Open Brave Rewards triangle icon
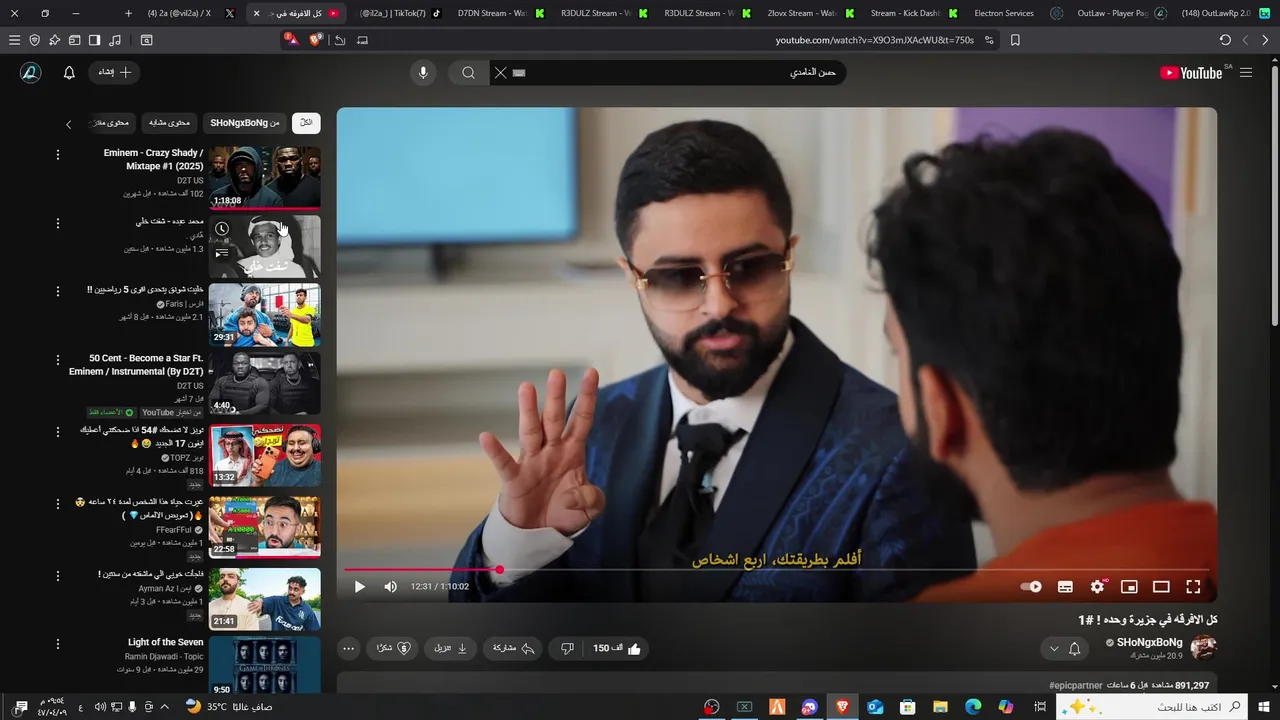This screenshot has width=1280, height=720. click(x=291, y=39)
